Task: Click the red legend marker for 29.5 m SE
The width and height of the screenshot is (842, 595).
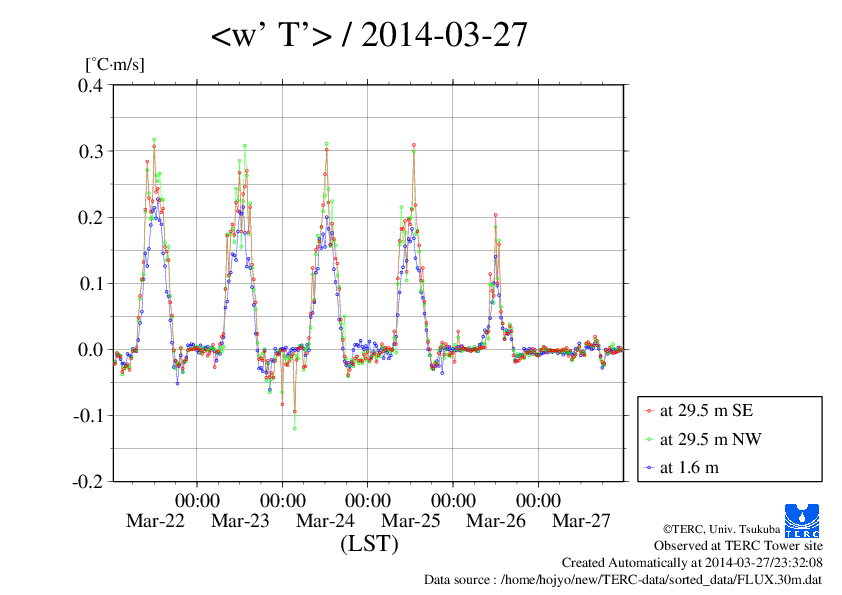Action: 649,411
